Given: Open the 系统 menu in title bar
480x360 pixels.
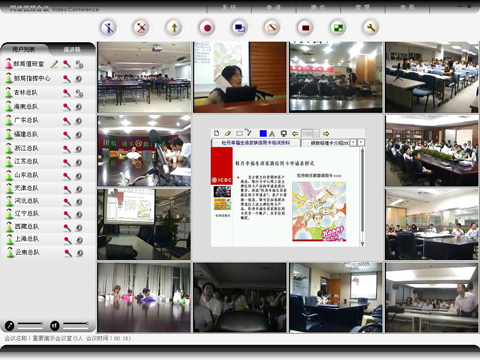Looking at the screenshot, I should pos(229,7).
